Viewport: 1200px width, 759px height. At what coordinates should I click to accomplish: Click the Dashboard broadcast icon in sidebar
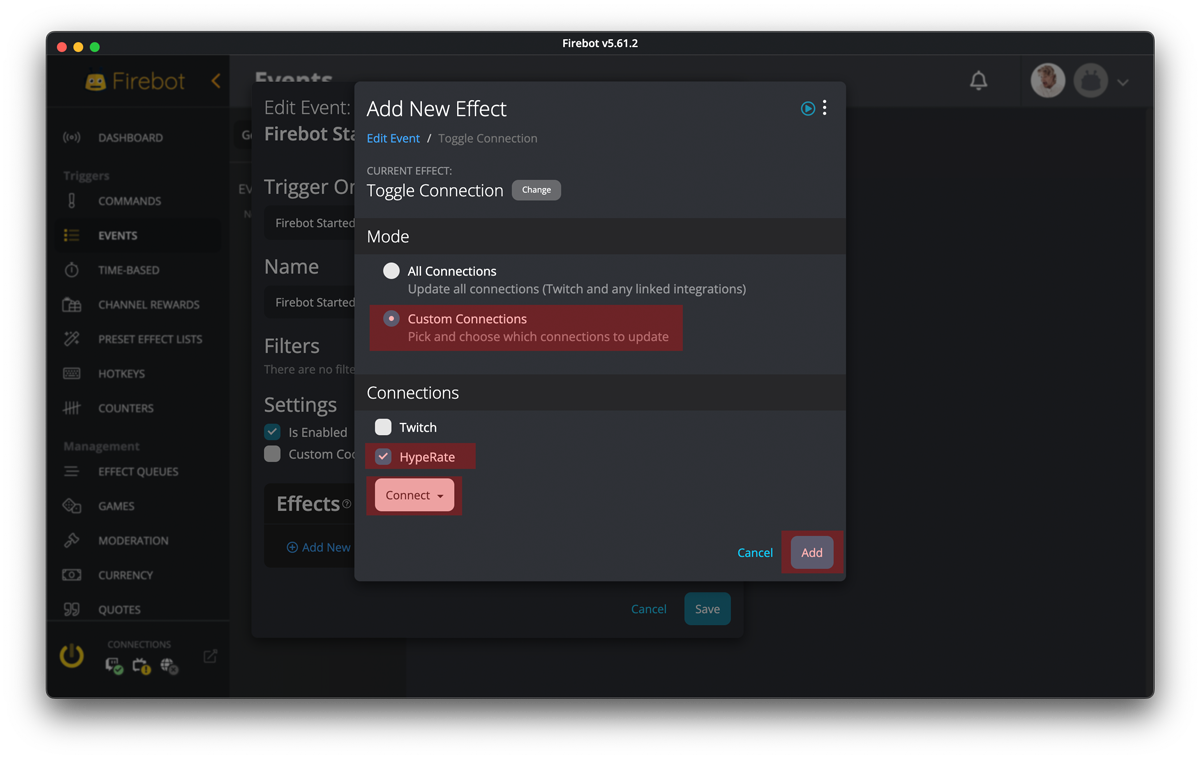point(72,138)
